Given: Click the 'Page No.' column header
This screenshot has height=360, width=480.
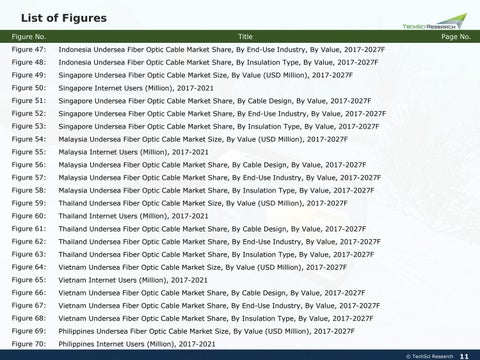Looking at the screenshot, I should pyautogui.click(x=456, y=37).
